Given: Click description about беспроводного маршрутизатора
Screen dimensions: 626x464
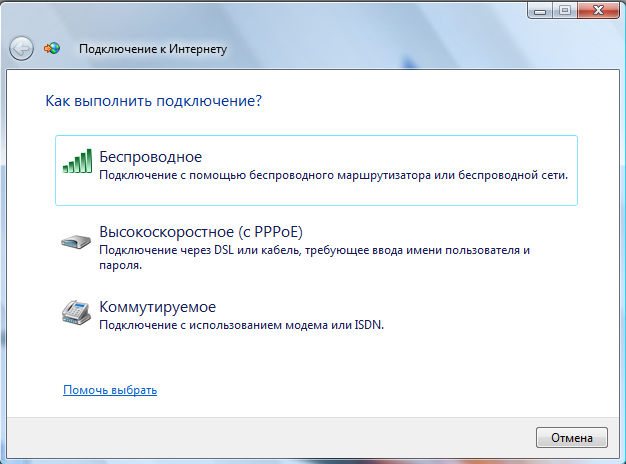Looking at the screenshot, I should point(333,175).
